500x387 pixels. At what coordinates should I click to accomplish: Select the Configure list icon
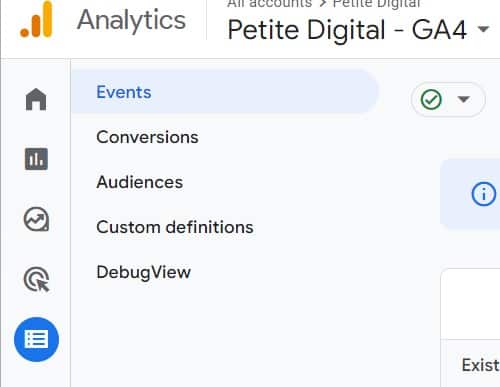point(36,339)
